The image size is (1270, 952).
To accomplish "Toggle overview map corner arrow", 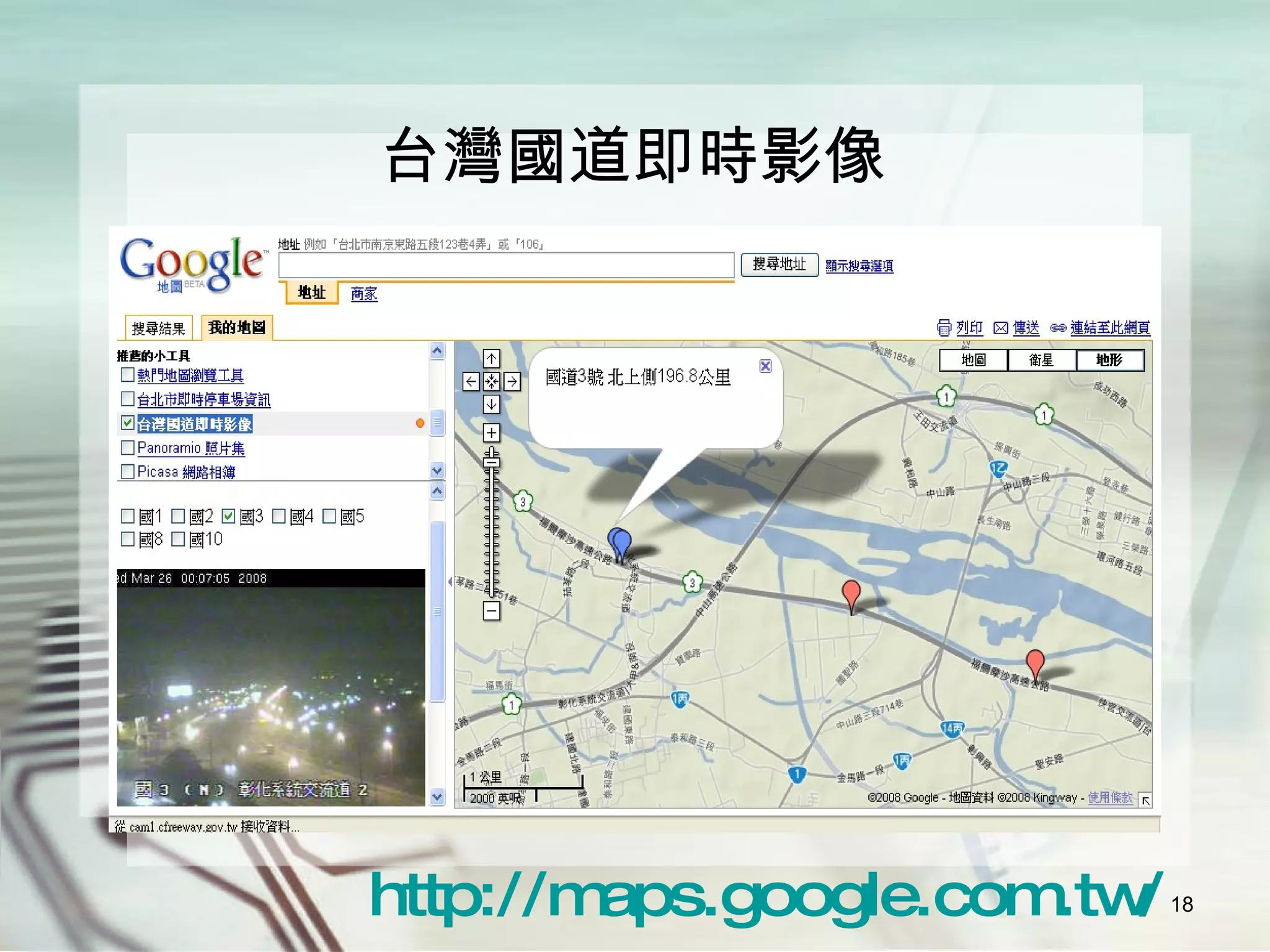I will tap(1145, 800).
